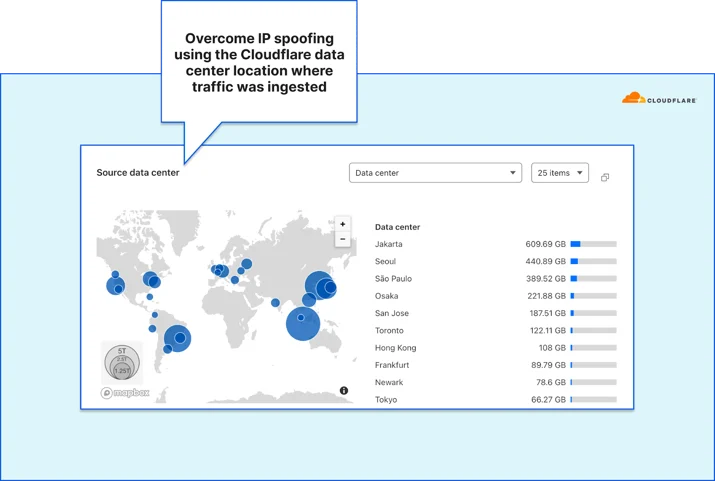Click the expand/copy panel icon
Image resolution: width=715 pixels, height=481 pixels.
tap(605, 177)
